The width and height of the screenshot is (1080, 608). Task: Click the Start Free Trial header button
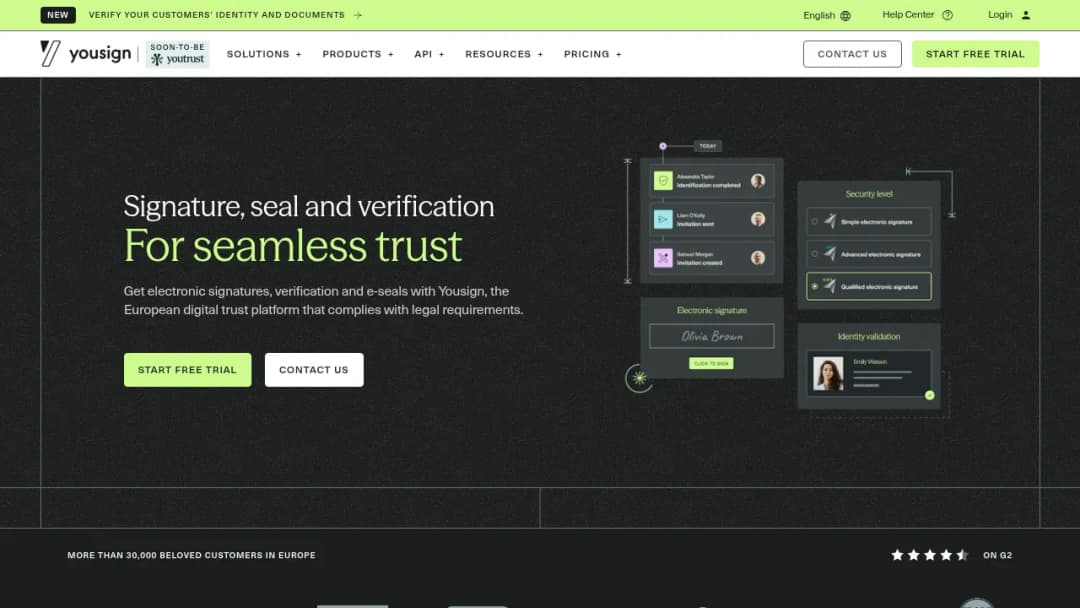coord(975,54)
